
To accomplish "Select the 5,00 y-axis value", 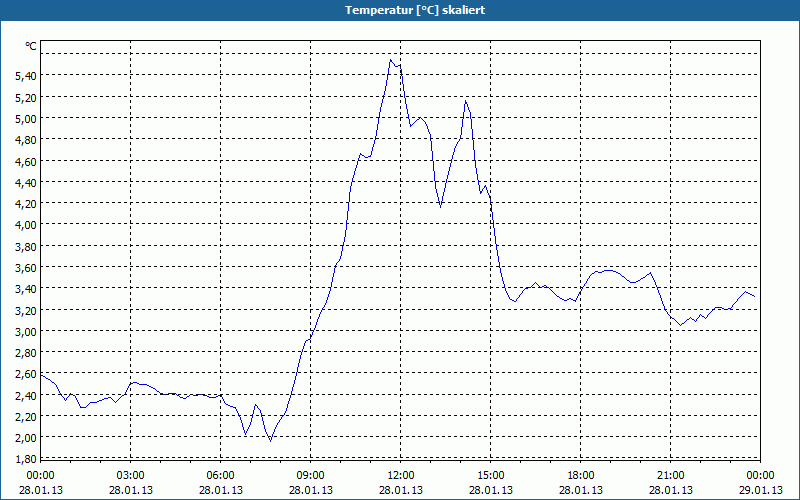I will pos(26,118).
